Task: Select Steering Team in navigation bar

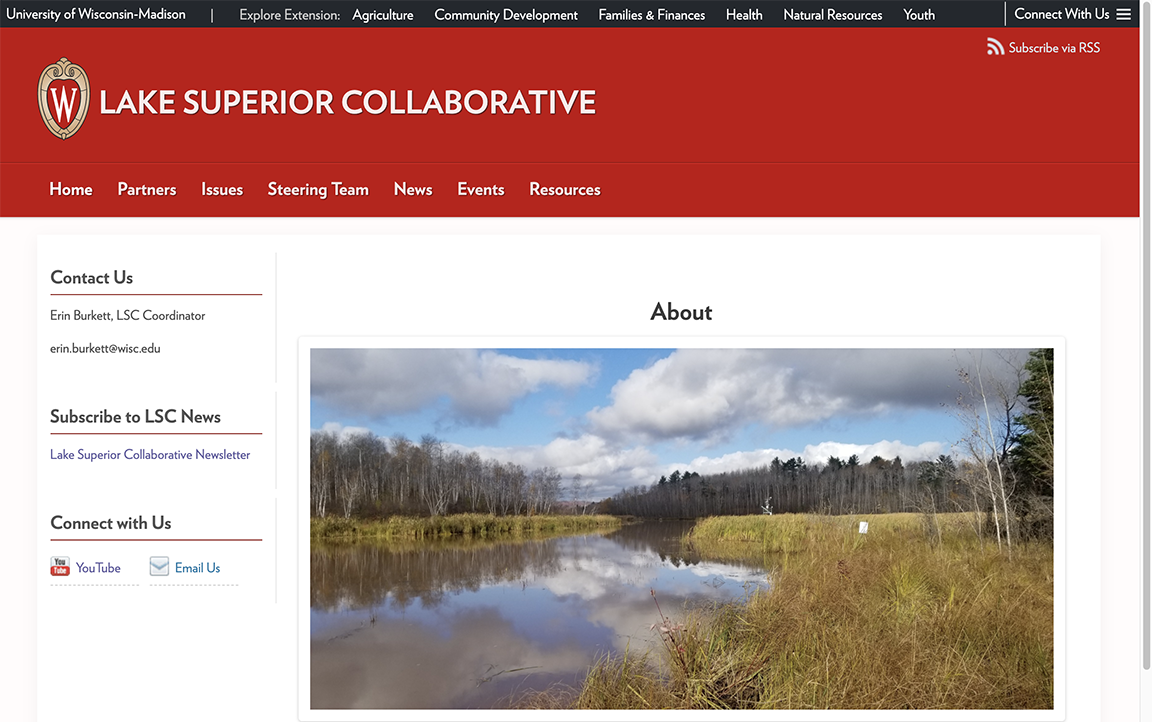Action: [318, 189]
